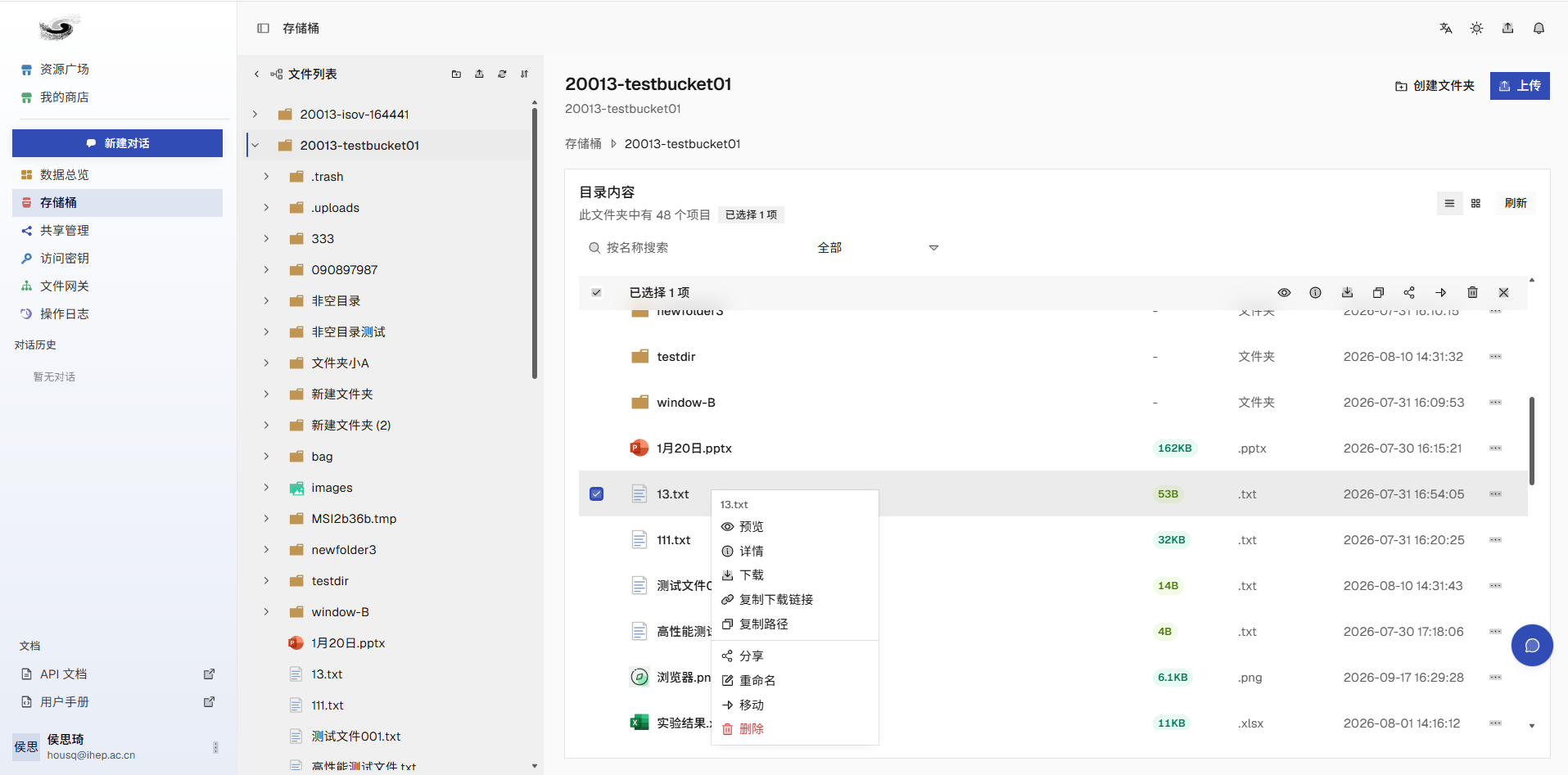Expand the 20013-isov-164441 bucket
Image resolution: width=1568 pixels, height=775 pixels.
(x=255, y=114)
